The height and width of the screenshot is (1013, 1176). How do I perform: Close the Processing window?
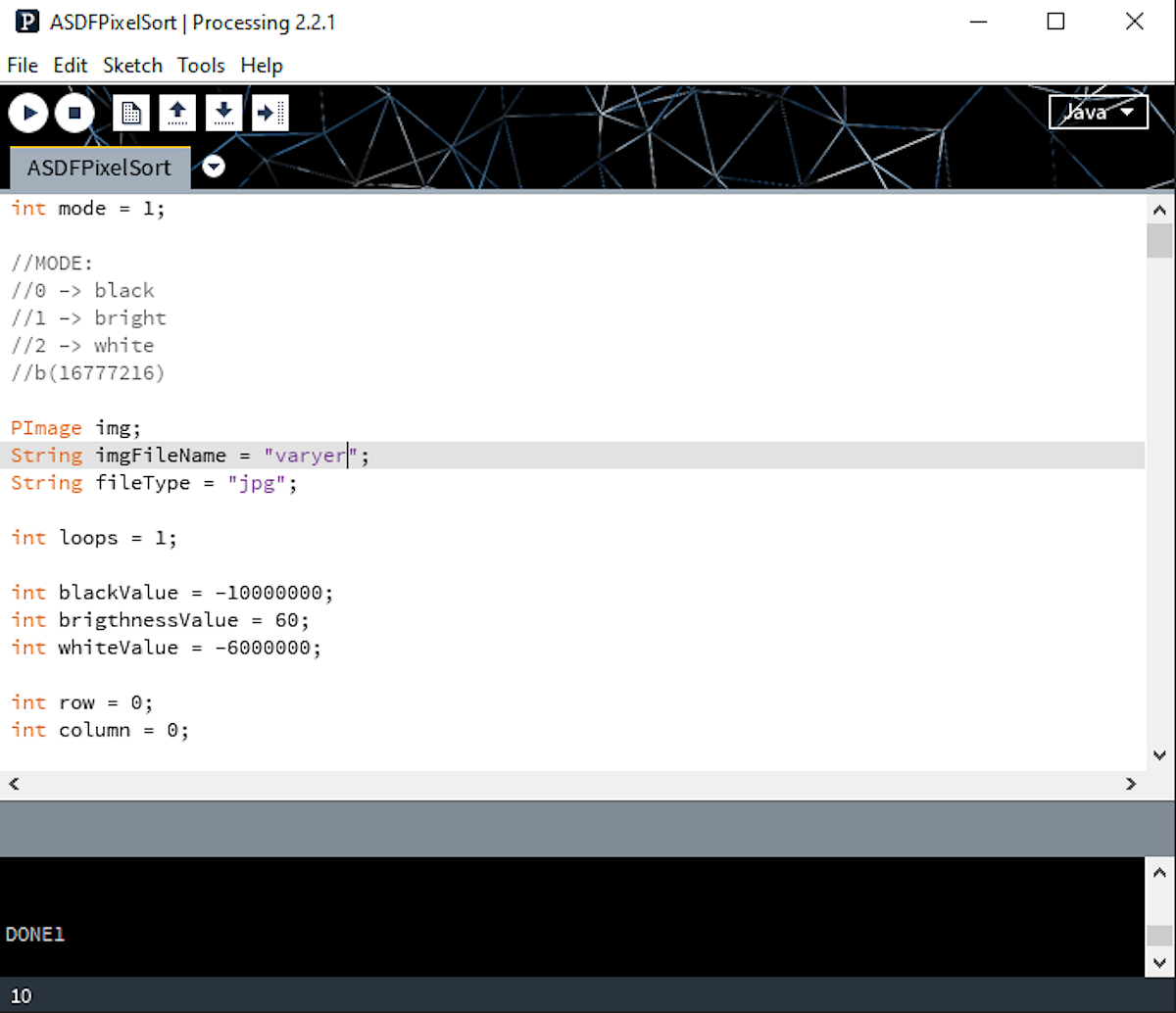point(1134,22)
